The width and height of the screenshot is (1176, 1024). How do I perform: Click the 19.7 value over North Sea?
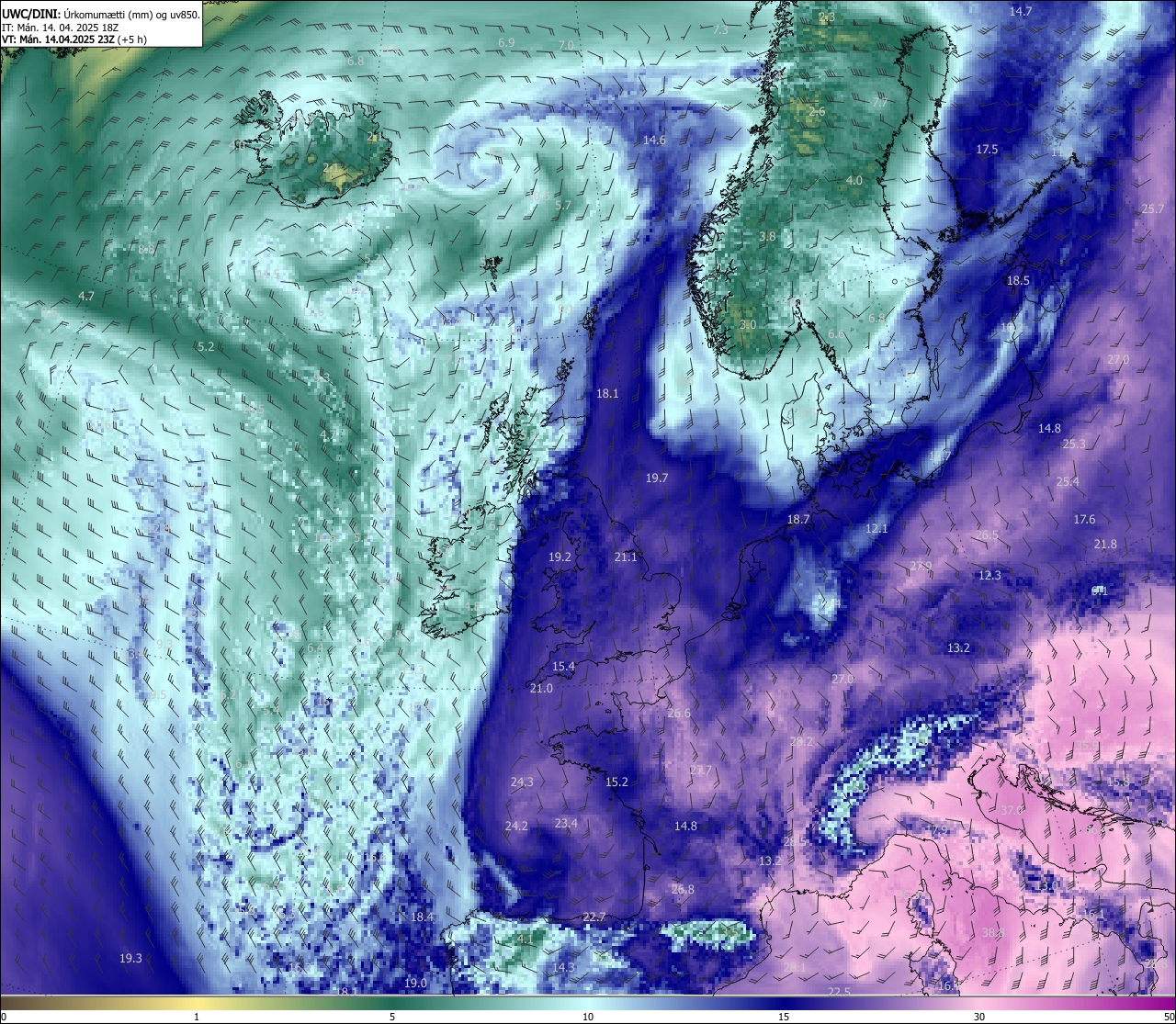(x=657, y=478)
